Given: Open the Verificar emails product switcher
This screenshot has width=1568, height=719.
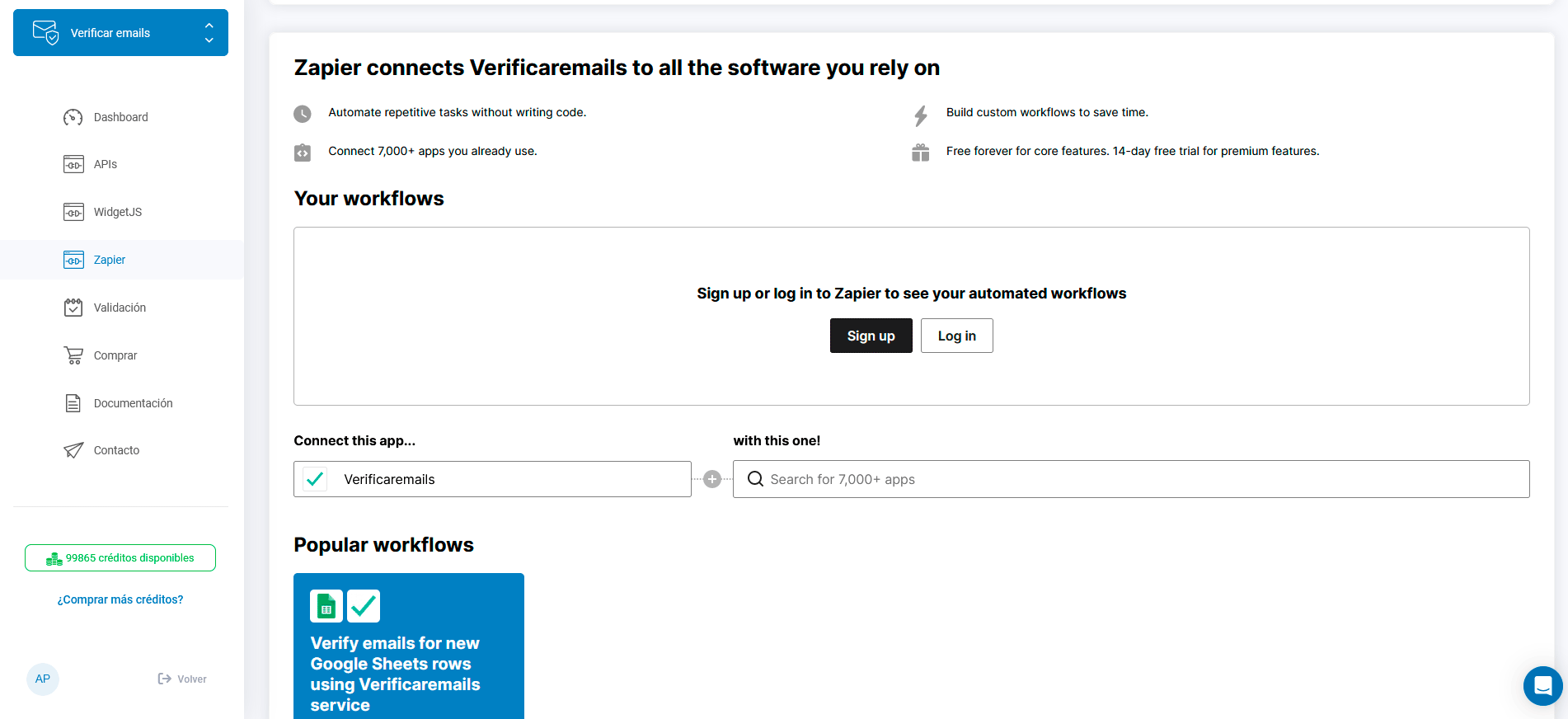Looking at the screenshot, I should 120,33.
